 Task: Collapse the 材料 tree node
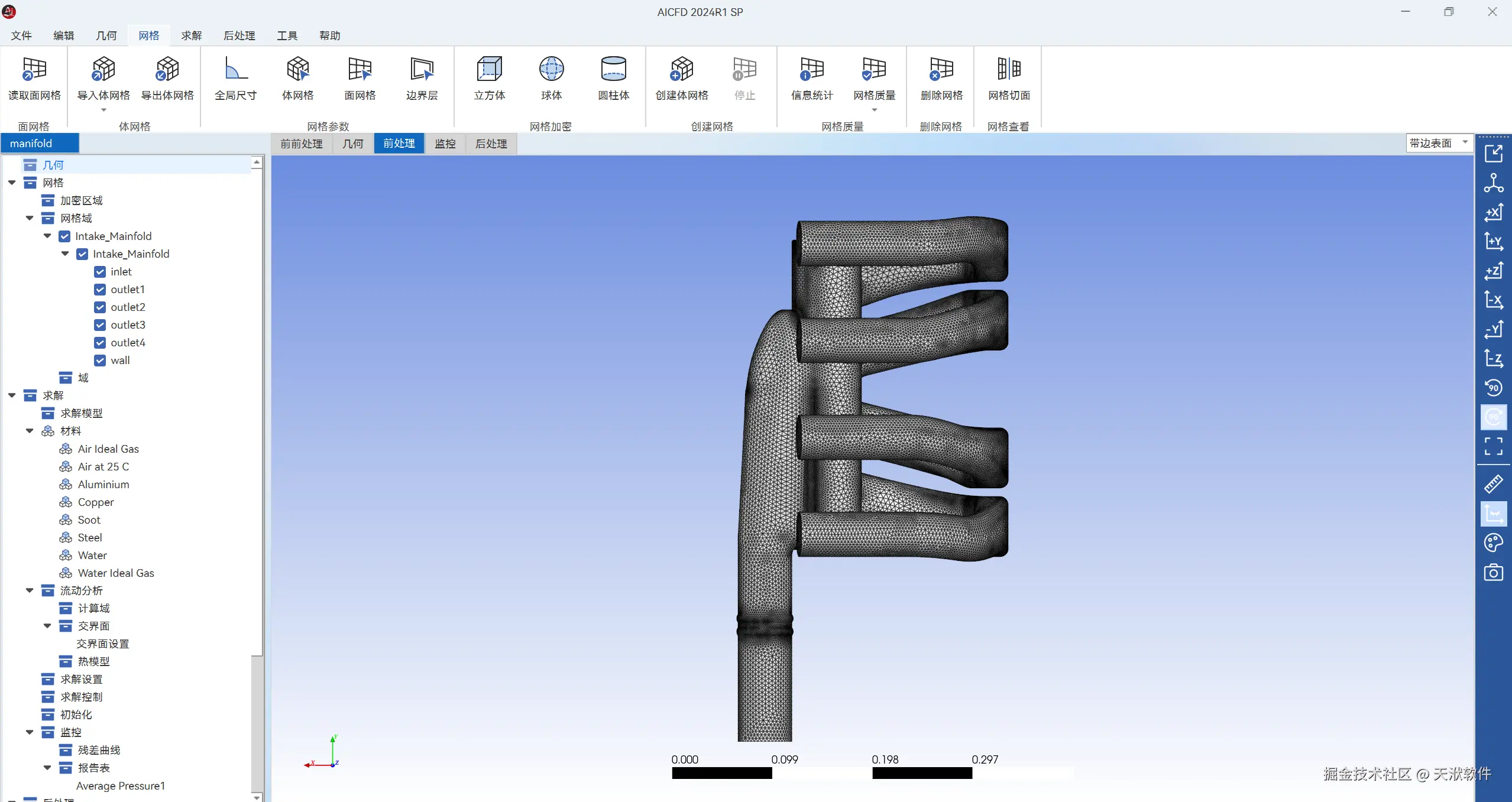pos(30,431)
